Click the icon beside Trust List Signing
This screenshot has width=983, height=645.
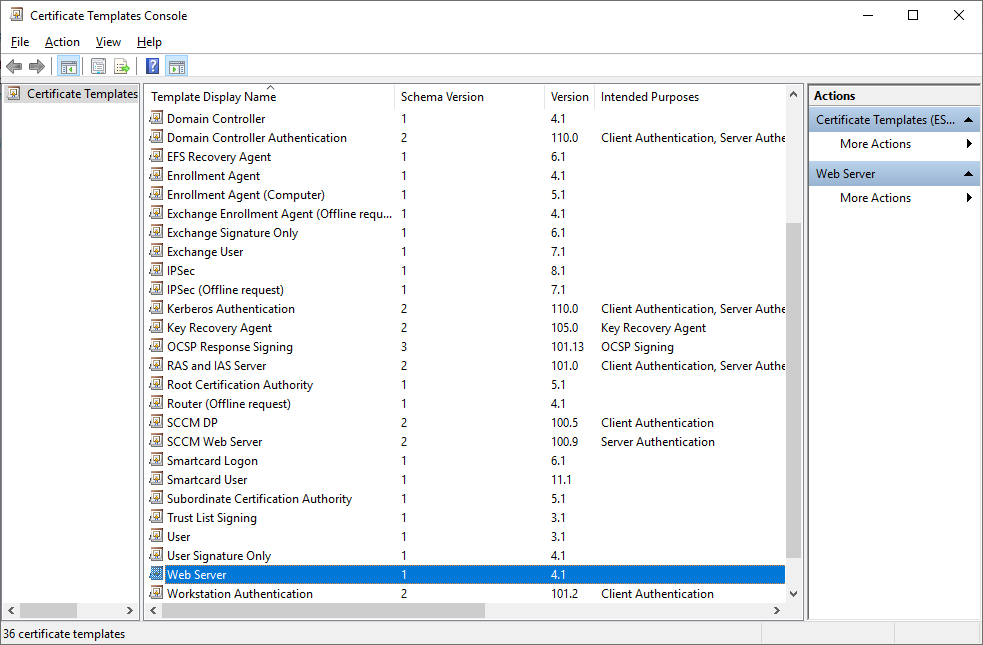click(x=156, y=517)
